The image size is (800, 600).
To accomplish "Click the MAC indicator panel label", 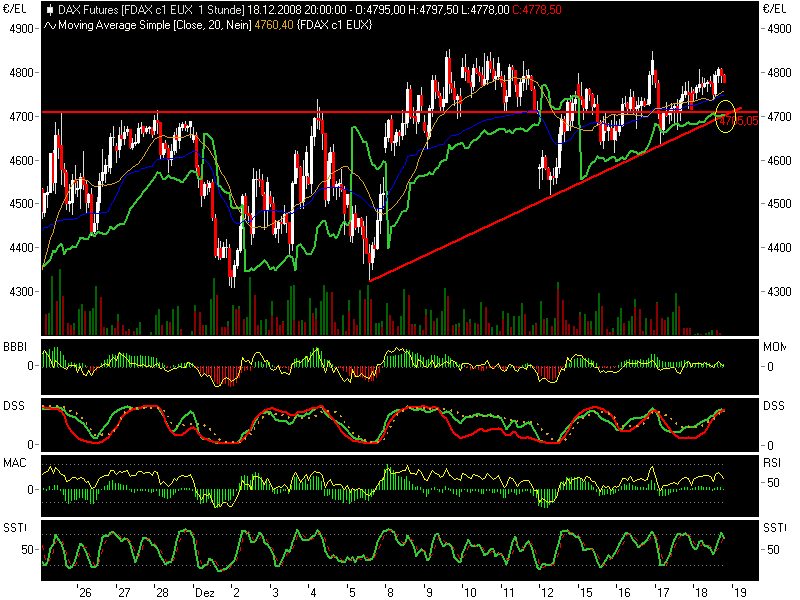I will [x=14, y=463].
